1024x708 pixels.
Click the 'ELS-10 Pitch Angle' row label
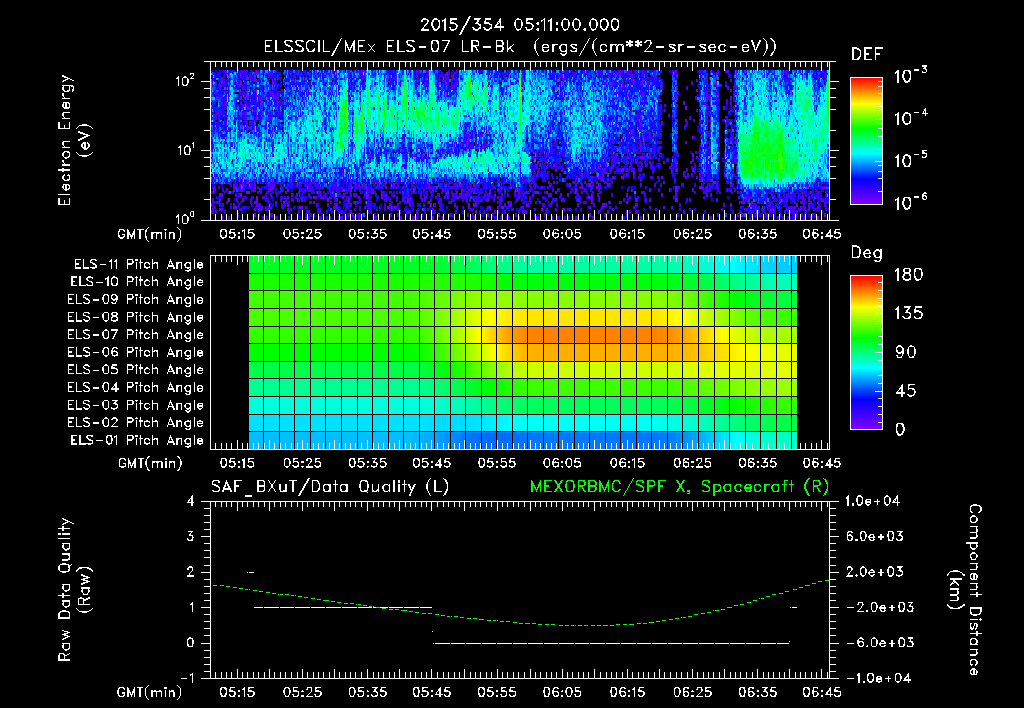(x=137, y=282)
